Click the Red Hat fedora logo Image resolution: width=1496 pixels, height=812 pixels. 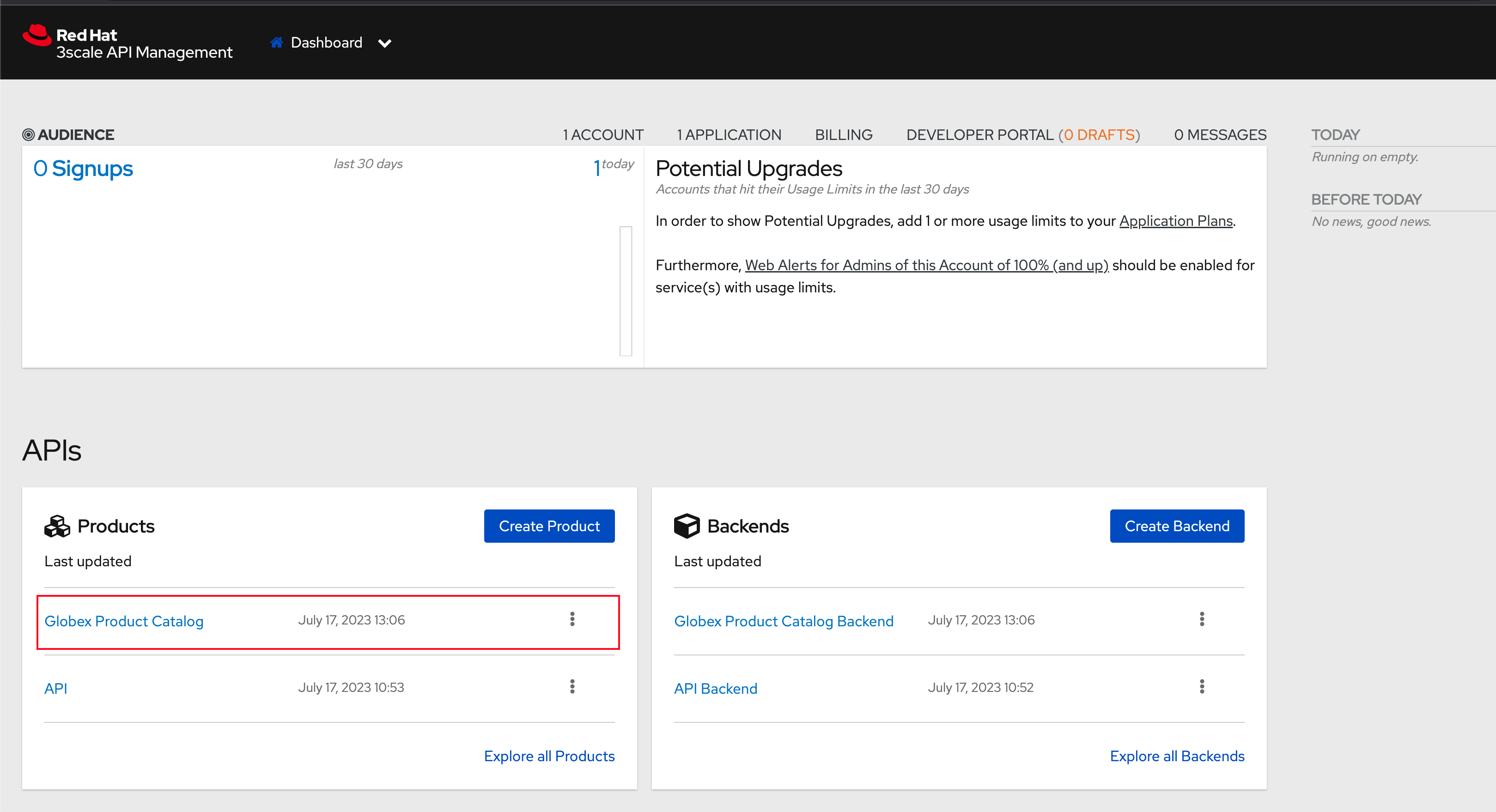pyautogui.click(x=37, y=35)
